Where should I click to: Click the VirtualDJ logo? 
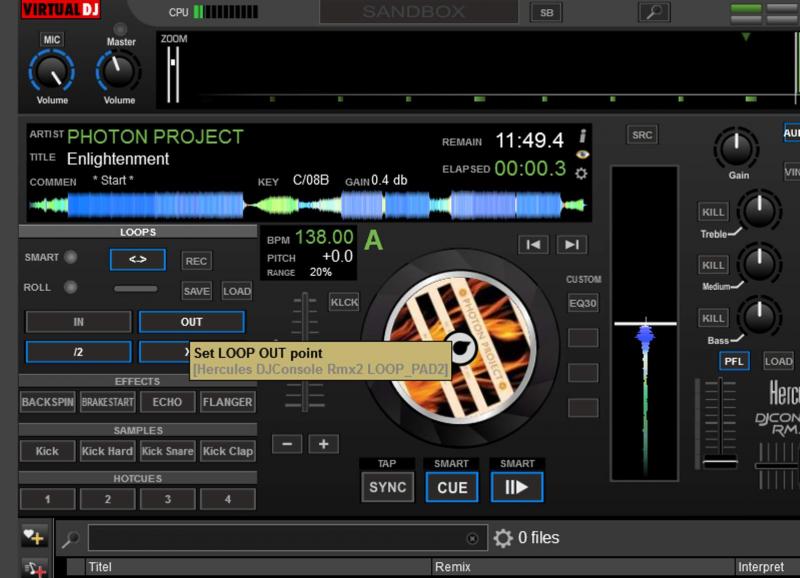pos(61,9)
